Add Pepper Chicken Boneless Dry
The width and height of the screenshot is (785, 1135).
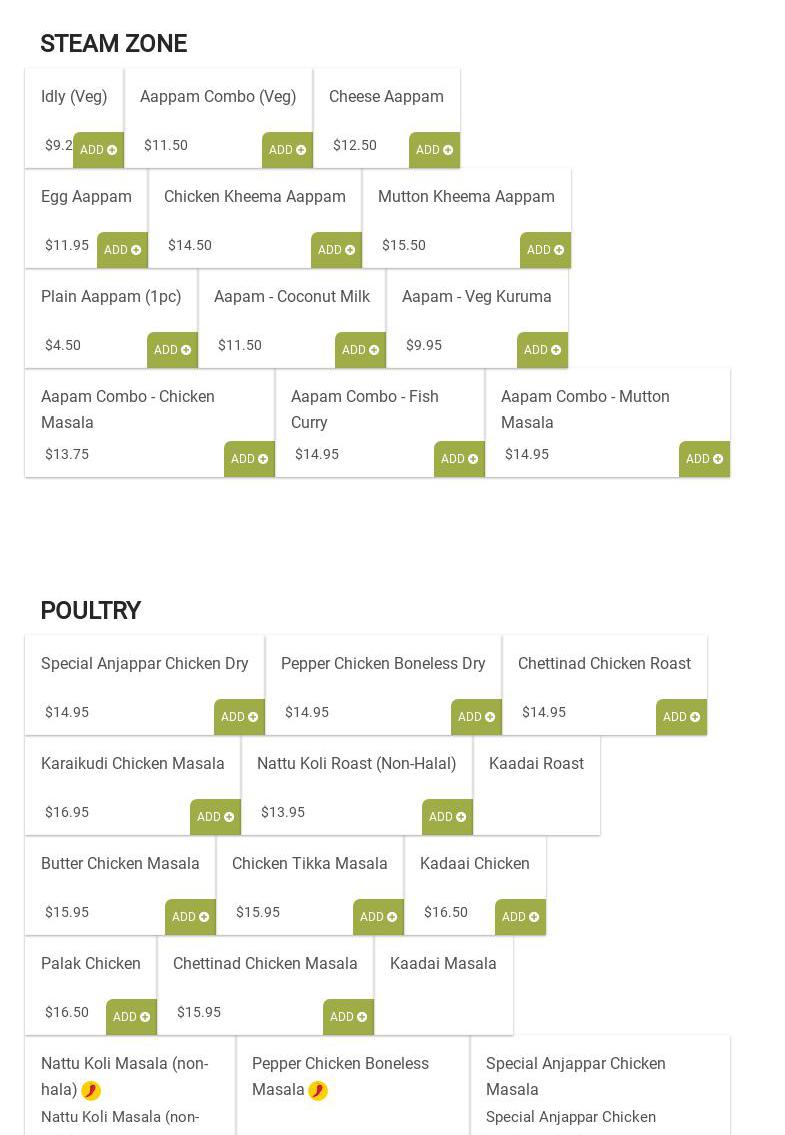476,717
